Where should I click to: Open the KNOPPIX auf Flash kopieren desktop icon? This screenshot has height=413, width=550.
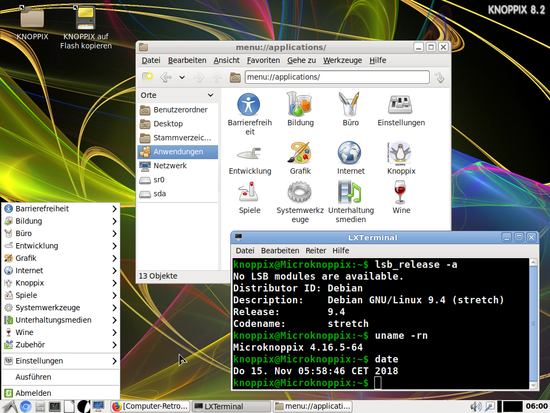(86, 18)
